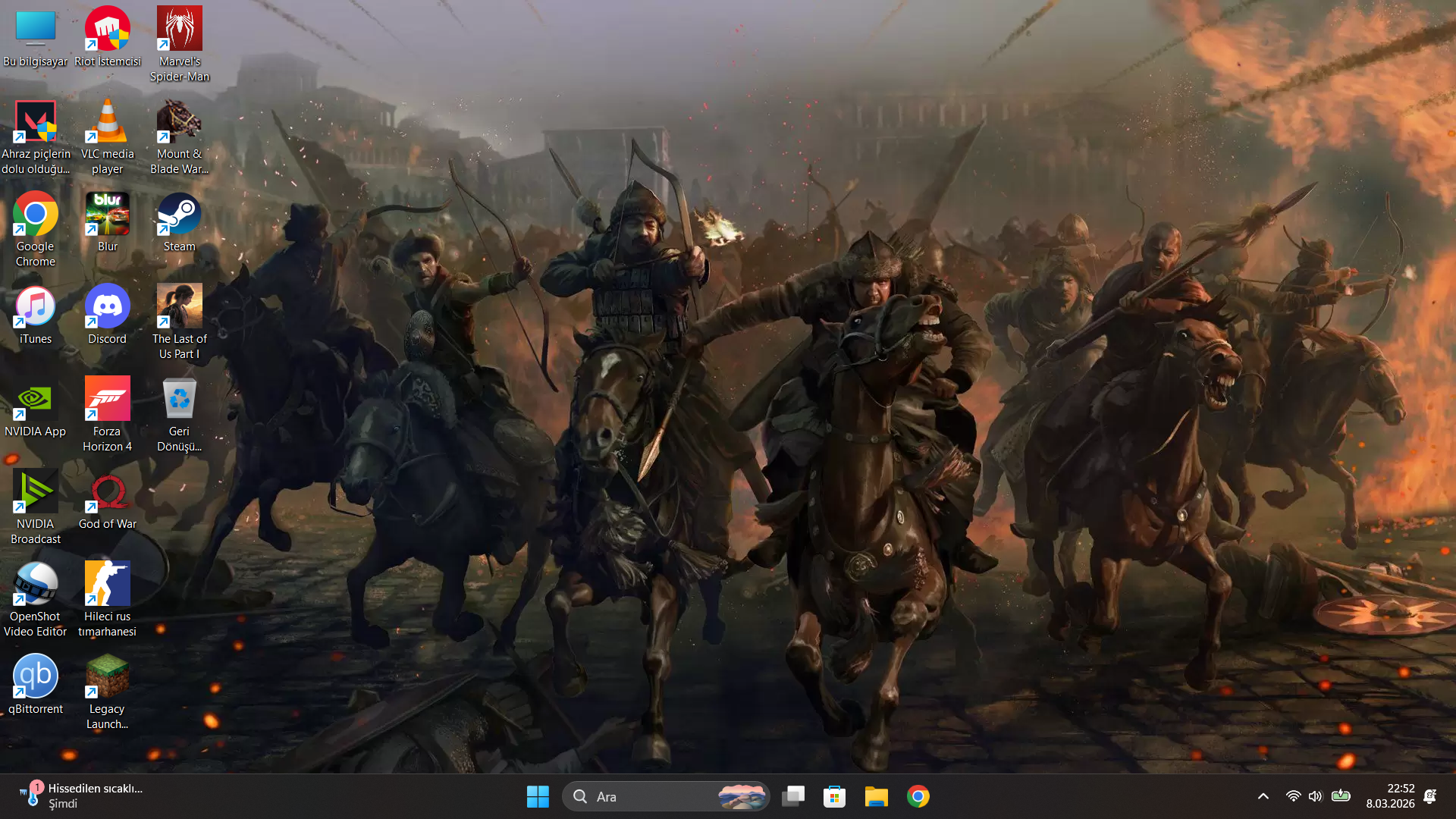Expand hidden system tray icons chevron

coord(1263,796)
